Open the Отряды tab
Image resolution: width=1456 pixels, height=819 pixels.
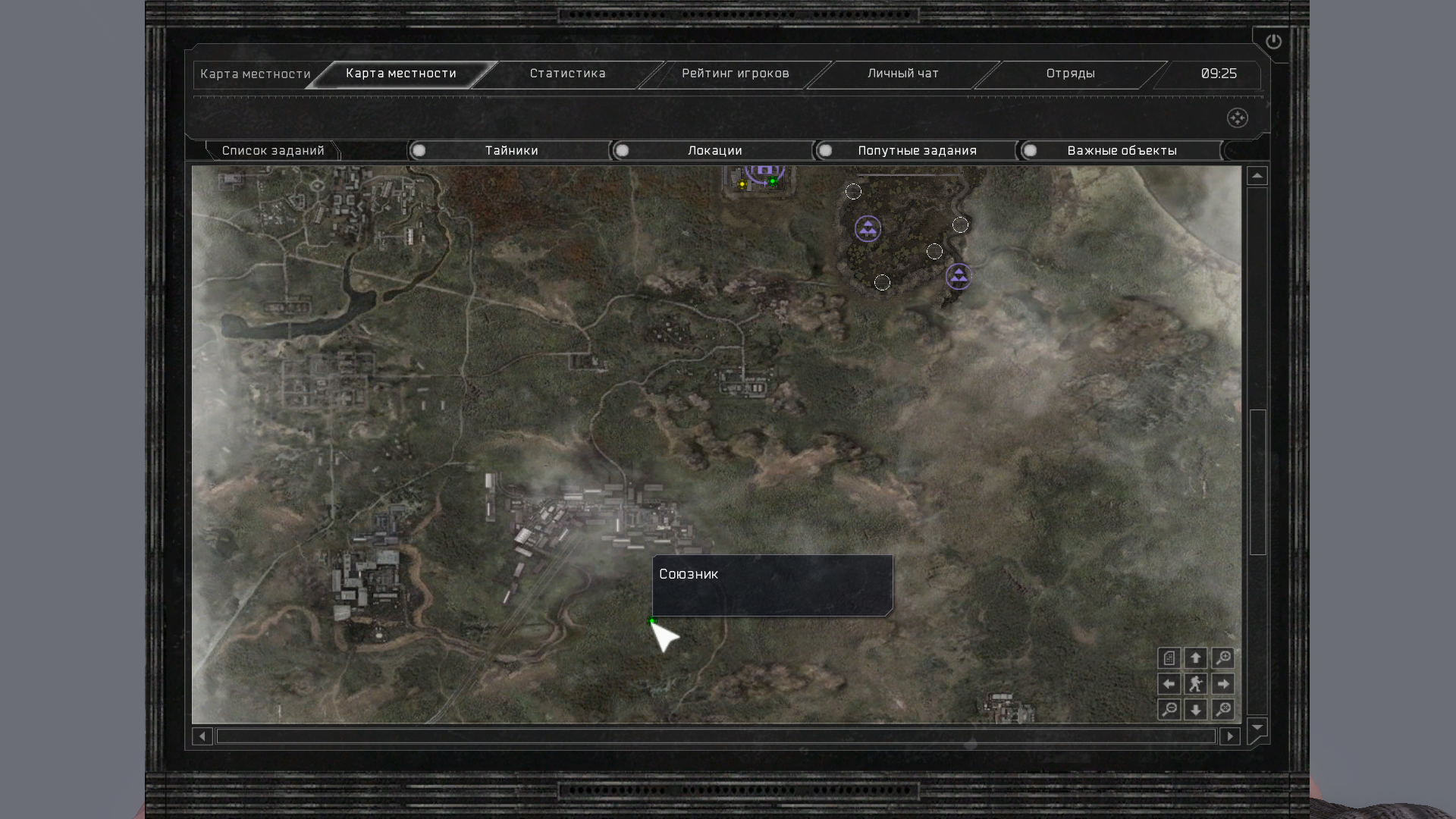pos(1070,74)
